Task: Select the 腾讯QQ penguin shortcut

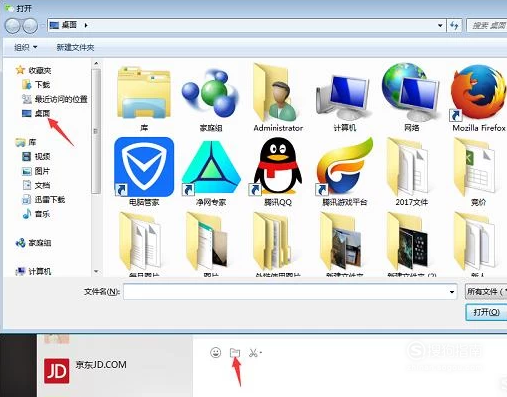Action: [277, 166]
